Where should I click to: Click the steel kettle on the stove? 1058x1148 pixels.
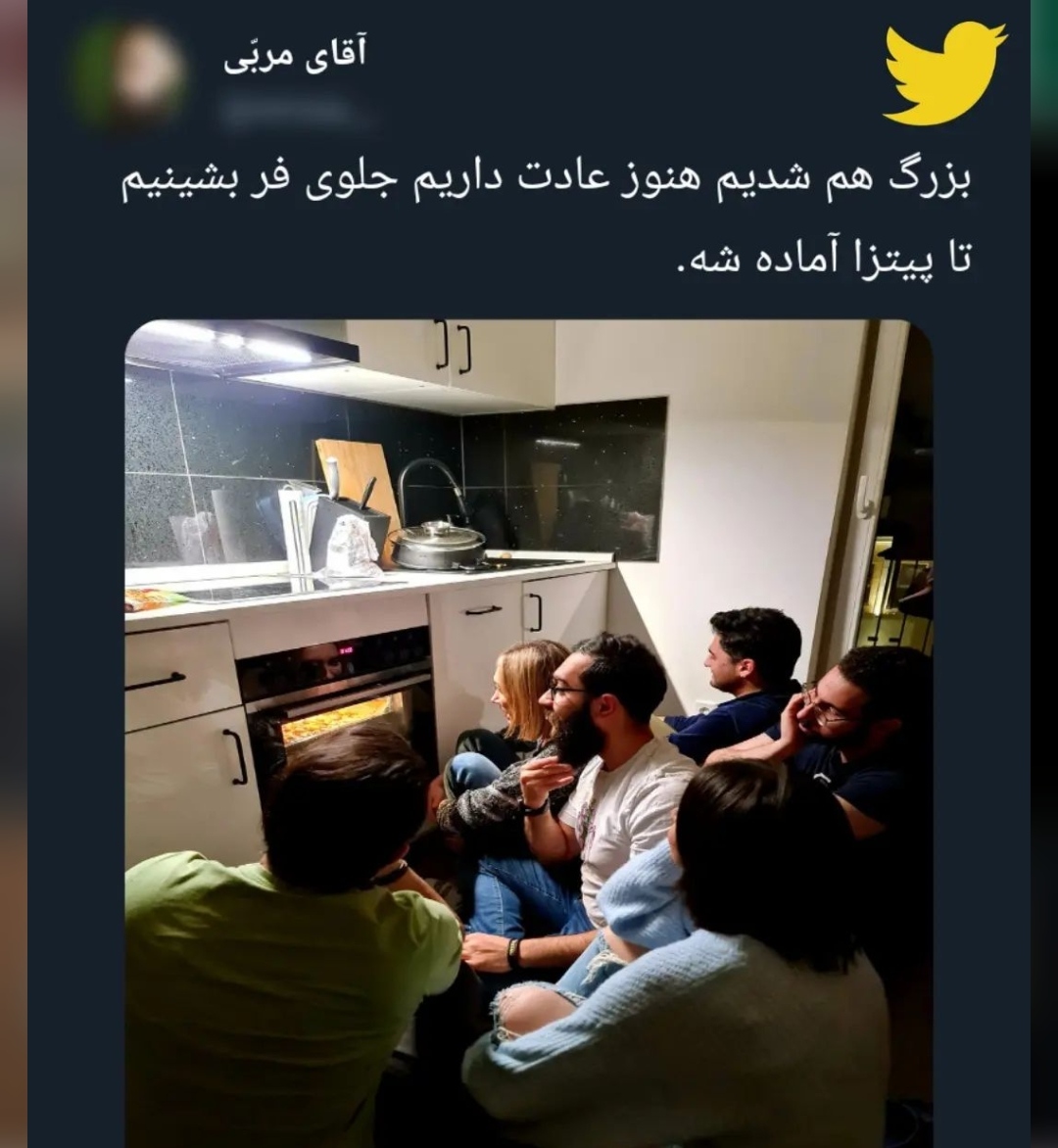tap(437, 545)
